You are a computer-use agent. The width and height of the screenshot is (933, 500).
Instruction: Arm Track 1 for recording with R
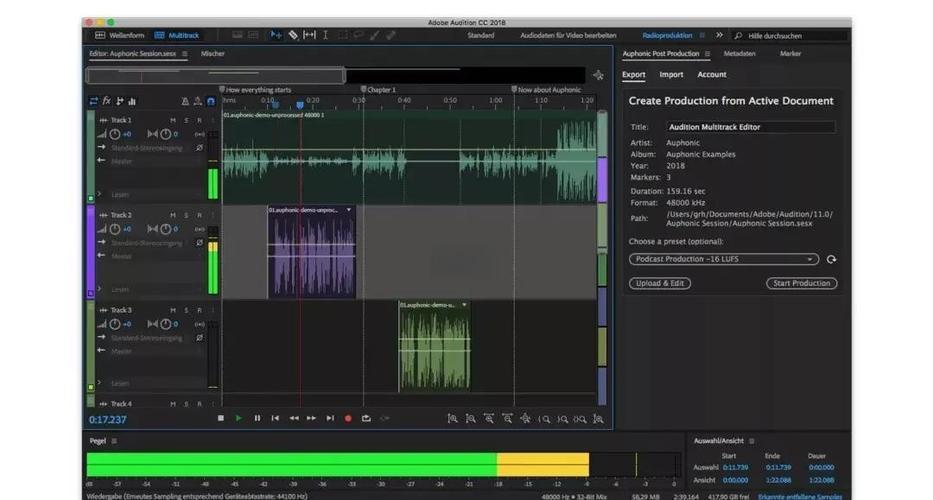tap(199, 120)
